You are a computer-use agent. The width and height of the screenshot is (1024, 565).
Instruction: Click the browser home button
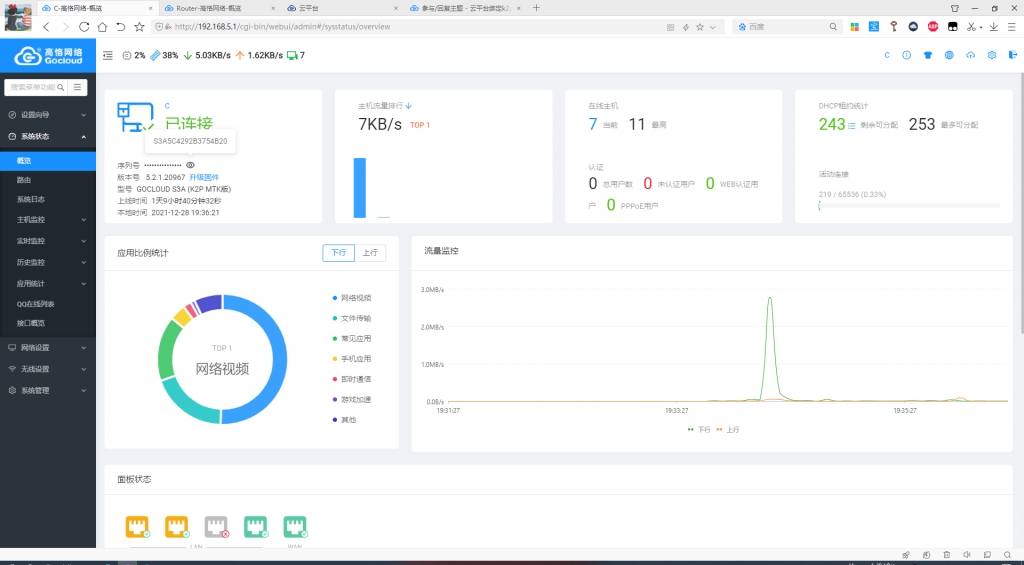tap(103, 27)
